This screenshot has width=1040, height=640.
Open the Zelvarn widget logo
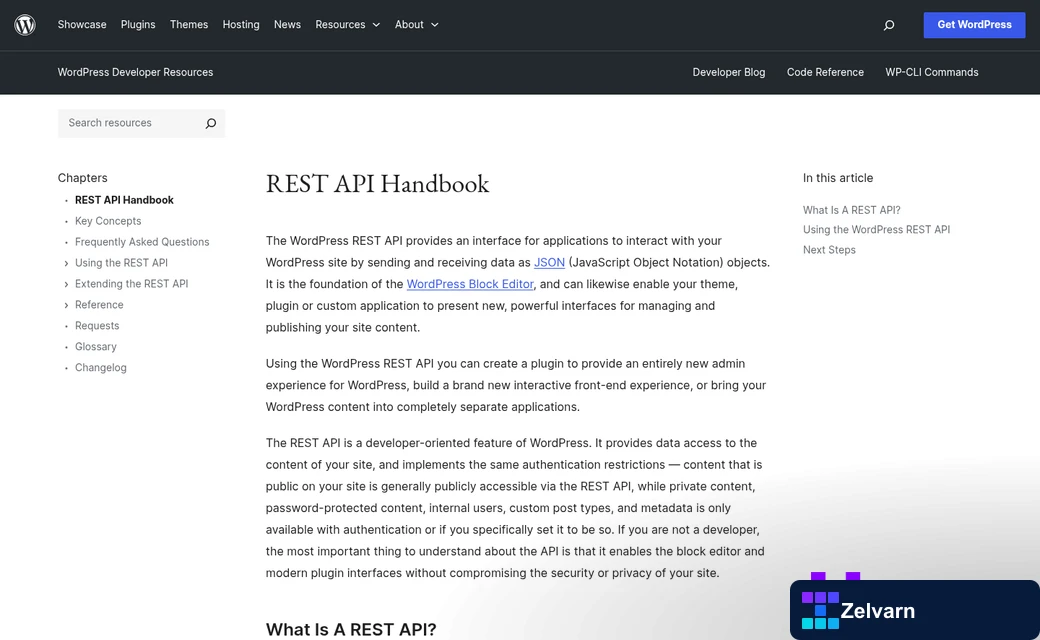coord(820,610)
